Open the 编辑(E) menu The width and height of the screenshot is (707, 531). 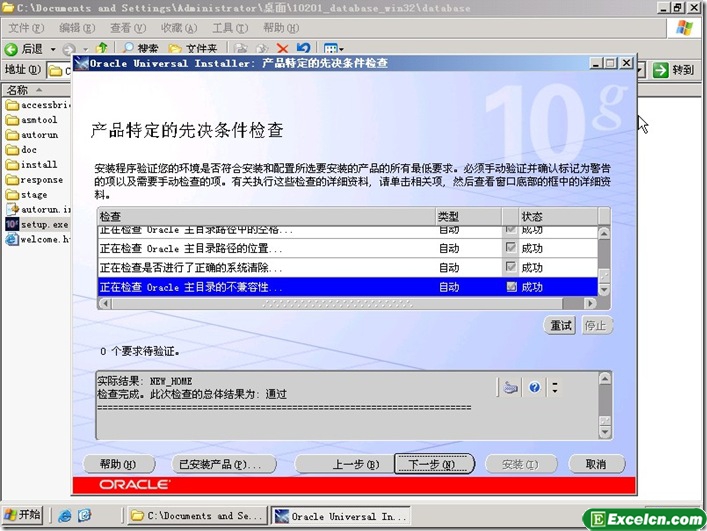[x=77, y=28]
